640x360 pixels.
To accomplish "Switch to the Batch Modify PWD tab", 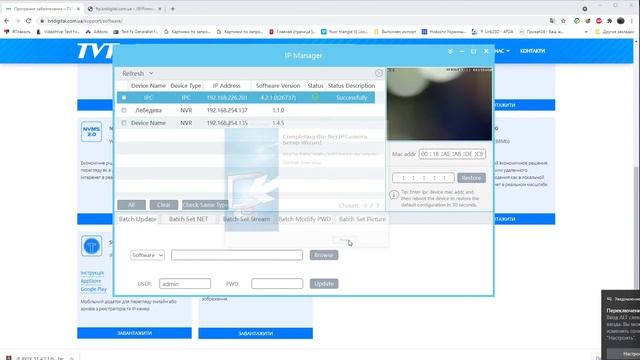I will coord(304,219).
